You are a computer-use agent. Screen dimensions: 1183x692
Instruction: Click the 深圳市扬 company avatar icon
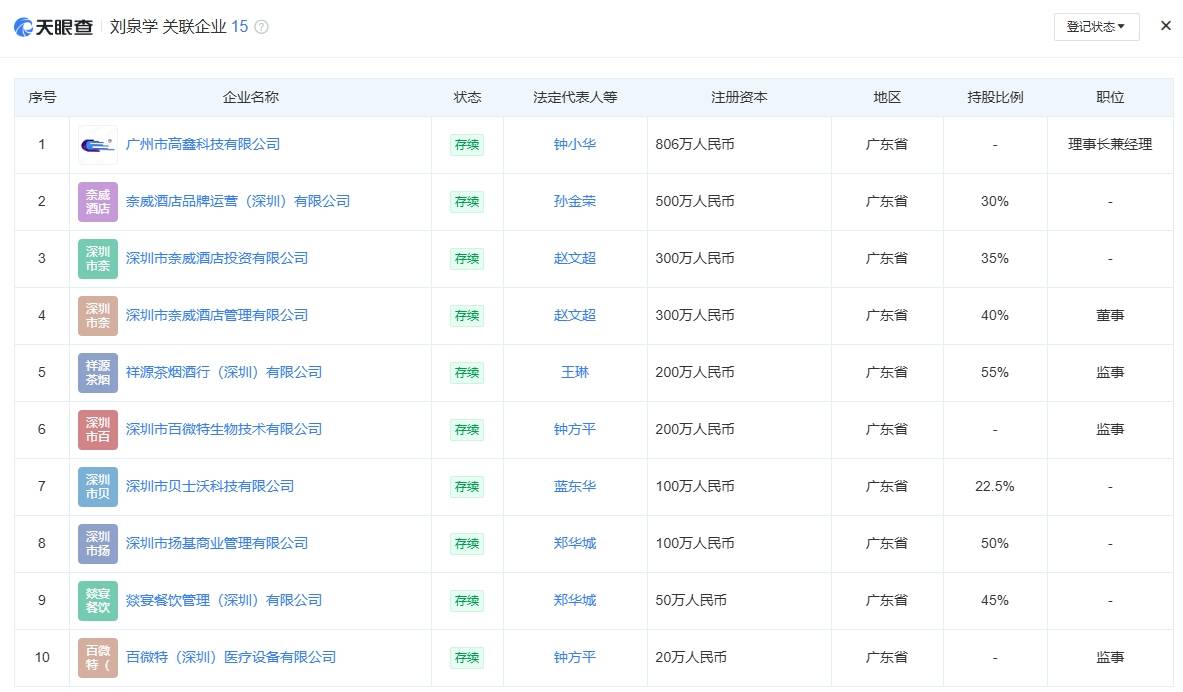(x=98, y=544)
